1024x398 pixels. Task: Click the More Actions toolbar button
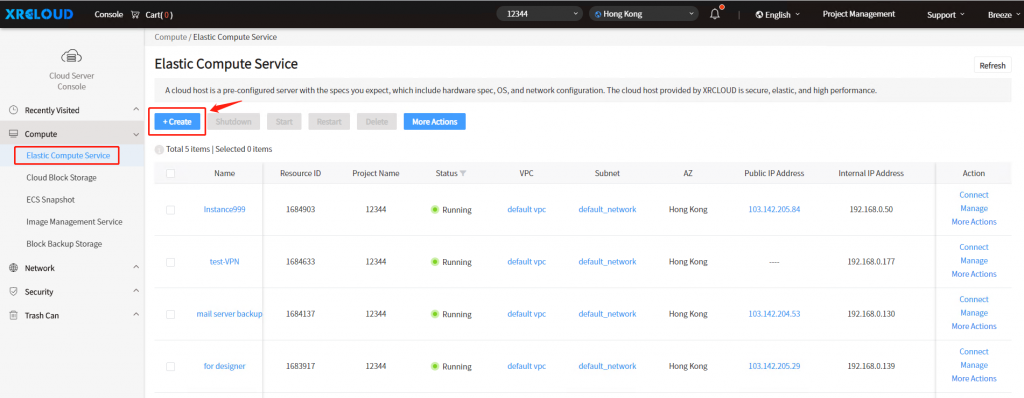pyautogui.click(x=434, y=122)
